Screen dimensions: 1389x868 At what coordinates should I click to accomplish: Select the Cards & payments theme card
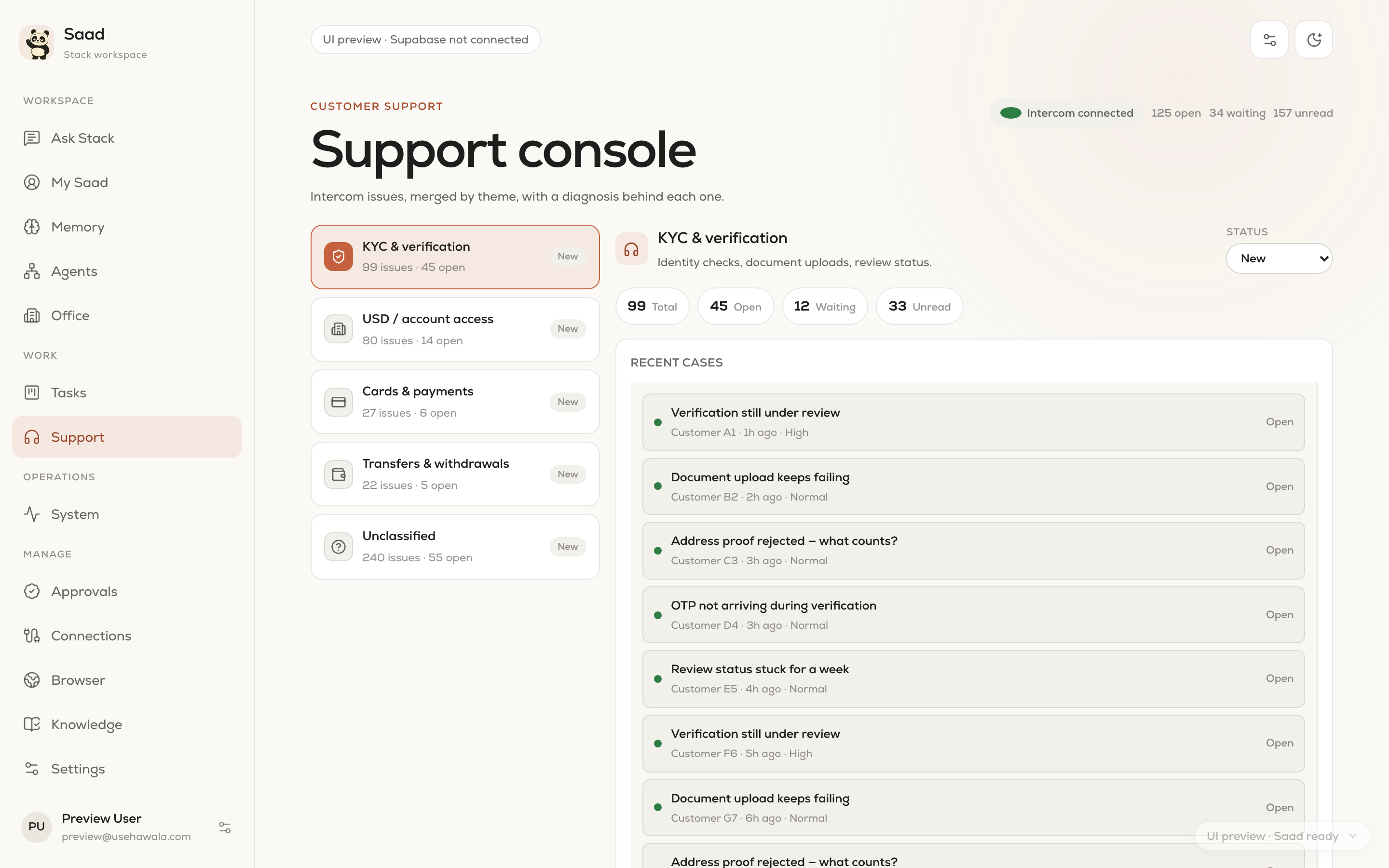(455, 402)
